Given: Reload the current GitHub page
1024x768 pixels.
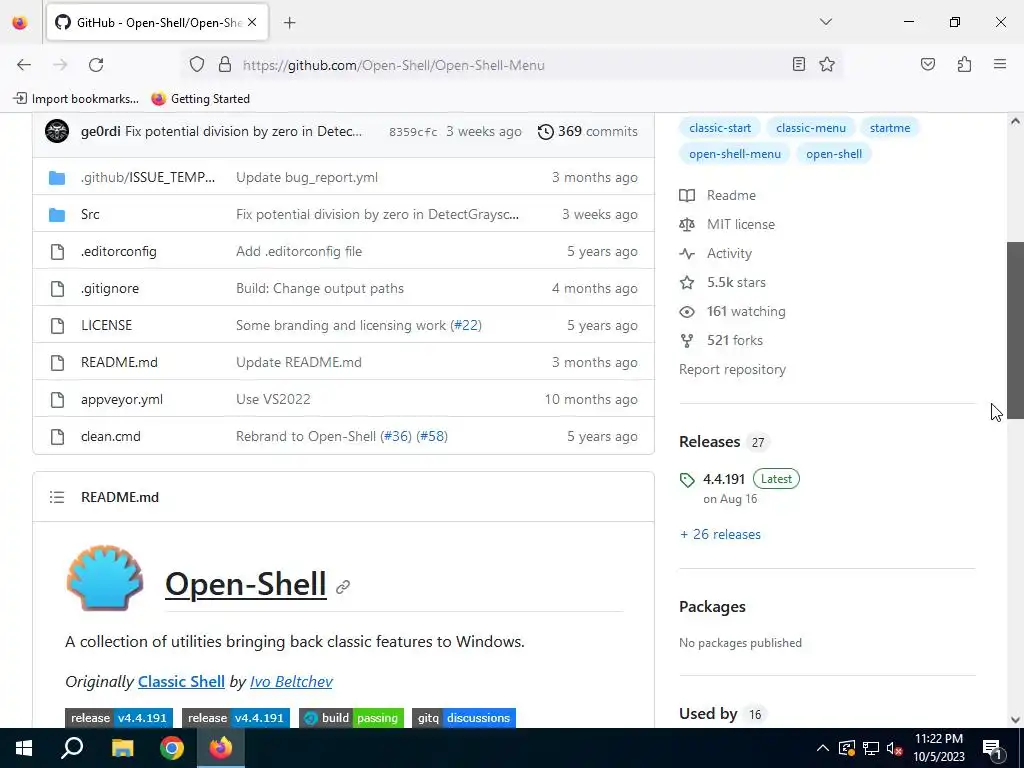Looking at the screenshot, I should pyautogui.click(x=96, y=65).
